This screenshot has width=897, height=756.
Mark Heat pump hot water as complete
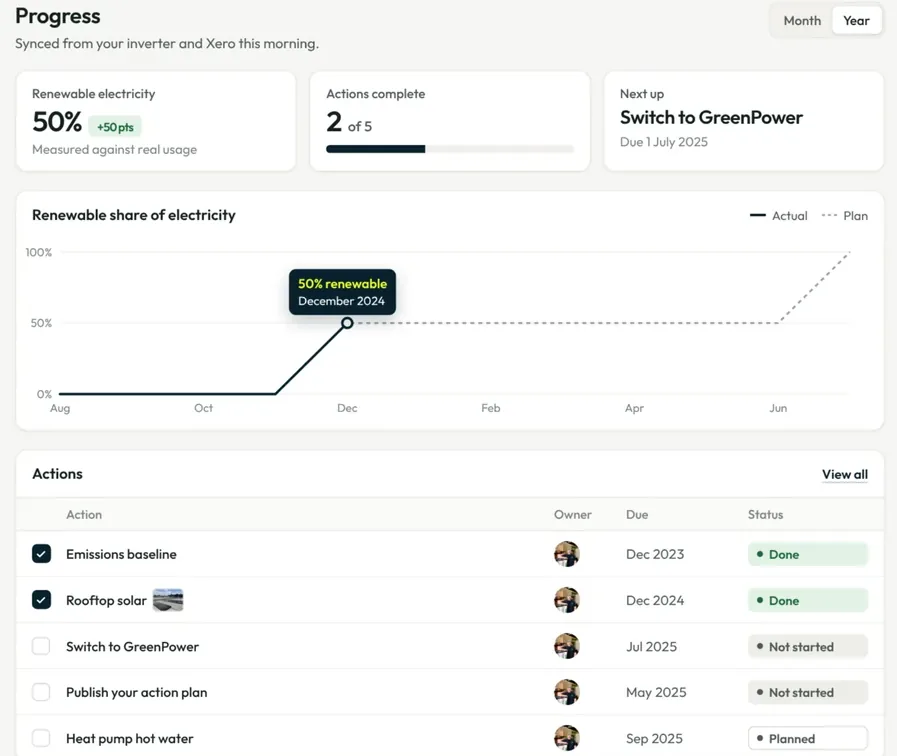(41, 738)
